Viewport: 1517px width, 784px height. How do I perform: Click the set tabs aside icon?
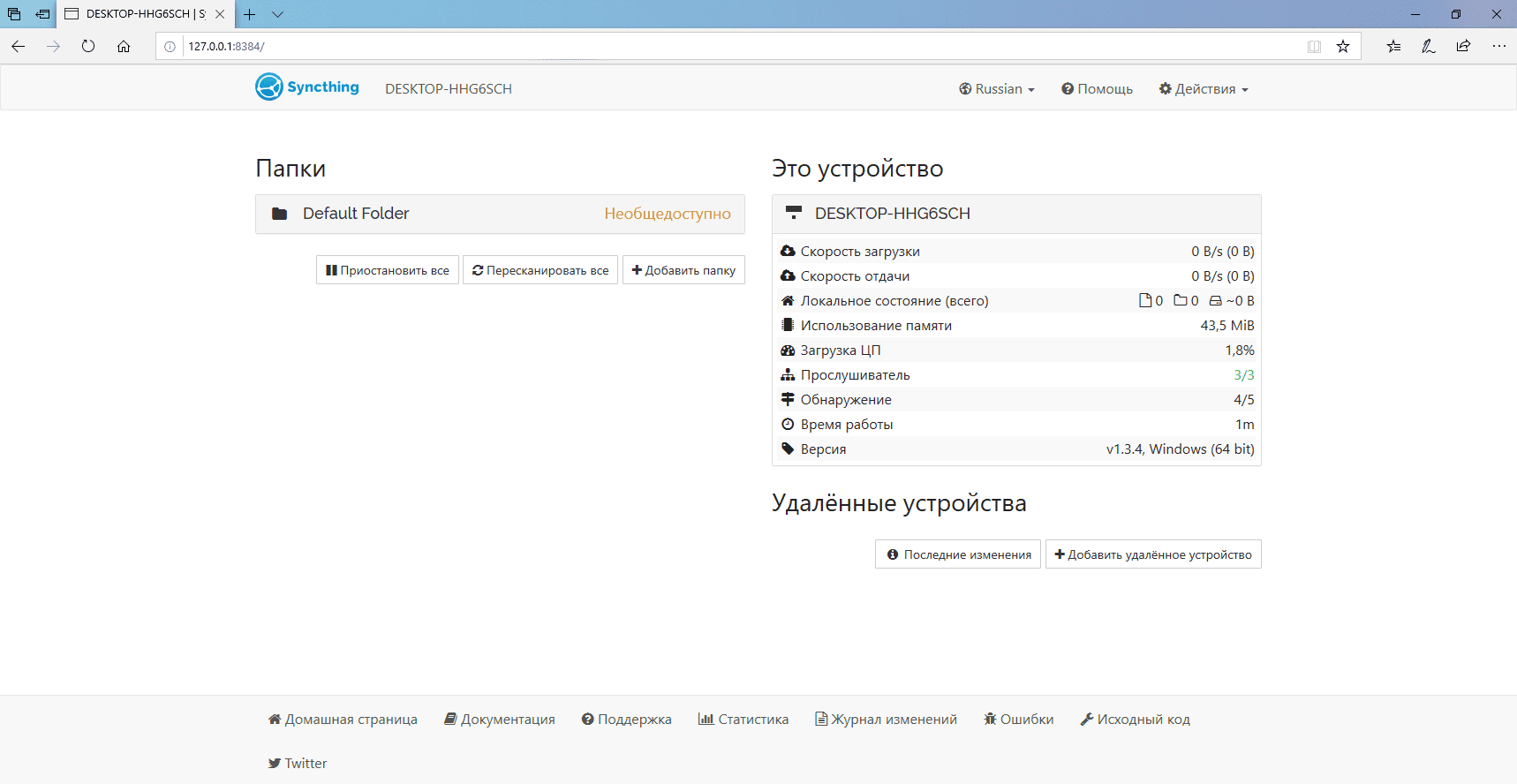pyautogui.click(x=42, y=14)
